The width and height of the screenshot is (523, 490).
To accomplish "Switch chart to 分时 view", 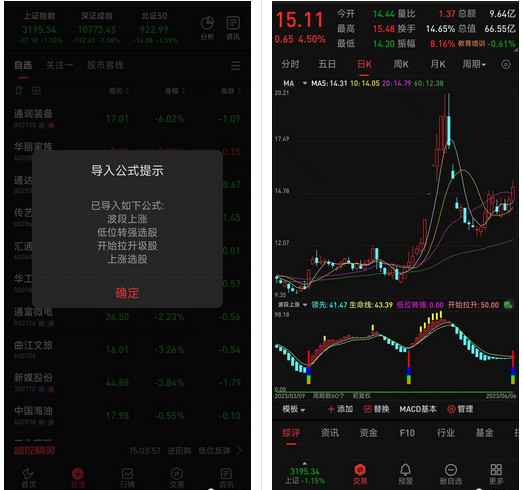I will [290, 64].
